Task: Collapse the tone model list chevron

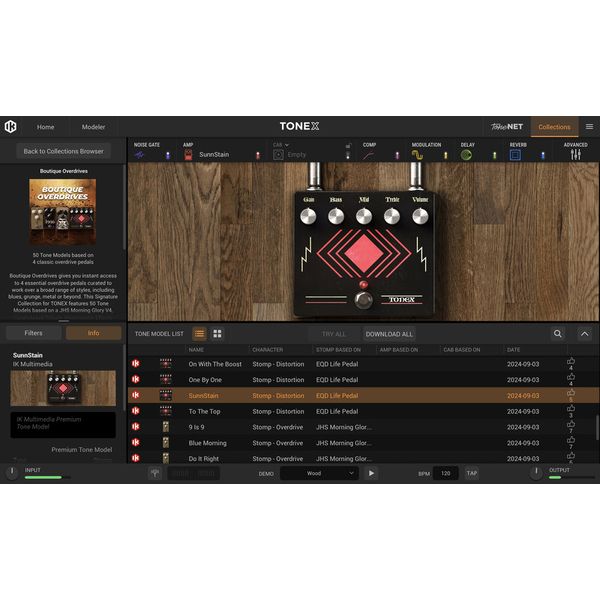Action: click(x=585, y=334)
